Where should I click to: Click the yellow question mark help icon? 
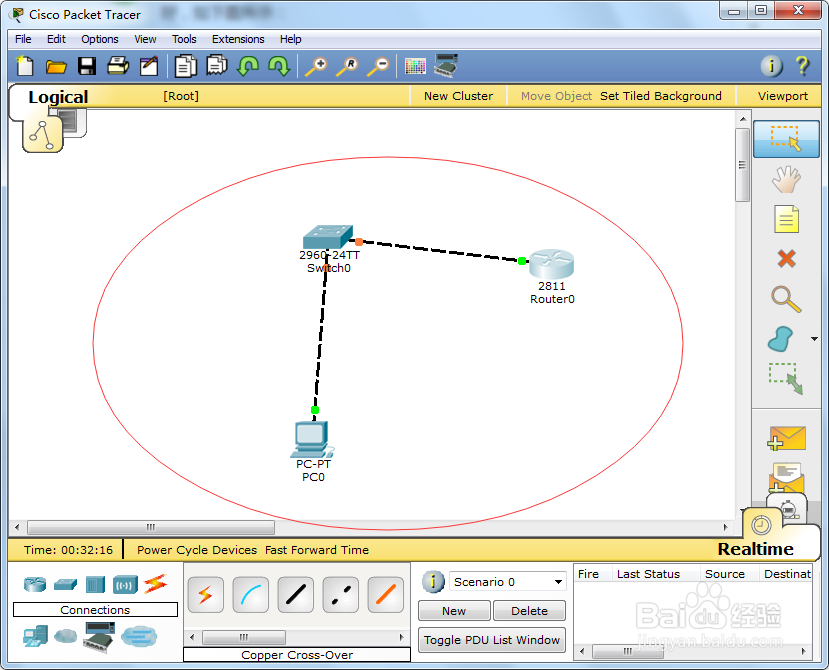click(x=802, y=66)
